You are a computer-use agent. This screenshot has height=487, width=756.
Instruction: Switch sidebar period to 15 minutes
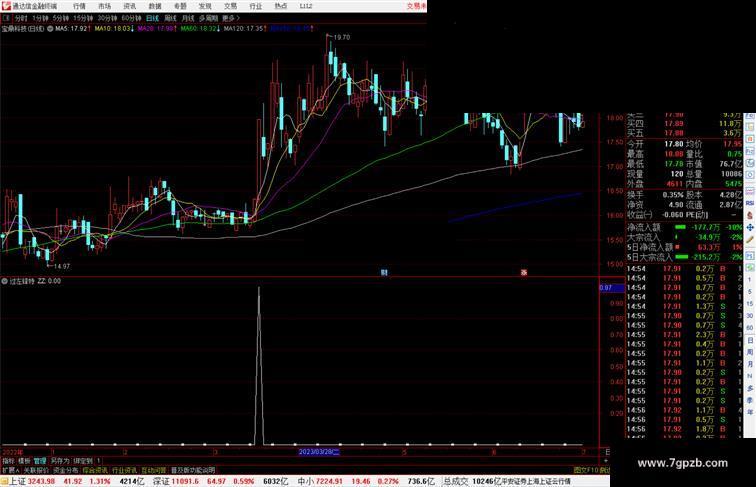[750, 304]
